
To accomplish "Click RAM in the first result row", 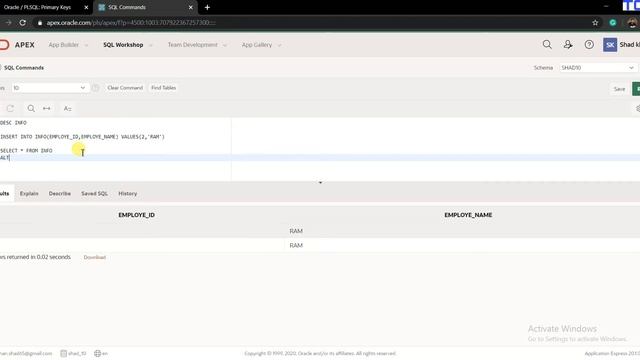I will tap(296, 231).
